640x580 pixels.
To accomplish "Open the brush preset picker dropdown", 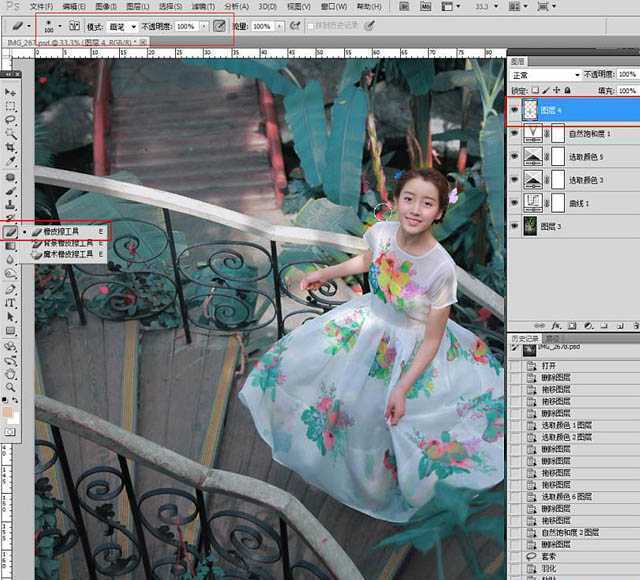I will (x=60, y=27).
